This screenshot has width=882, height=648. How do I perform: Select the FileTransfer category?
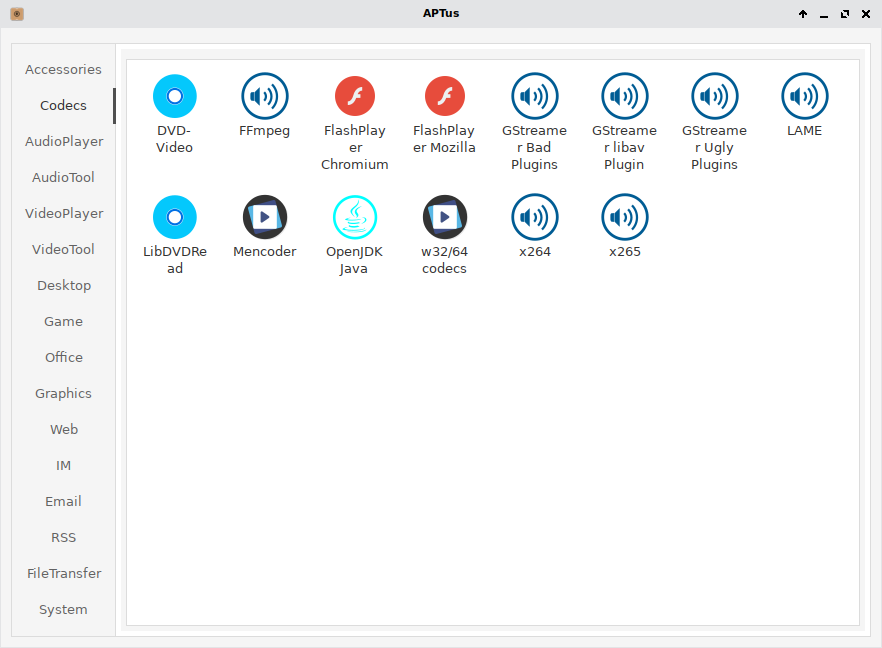(x=64, y=573)
